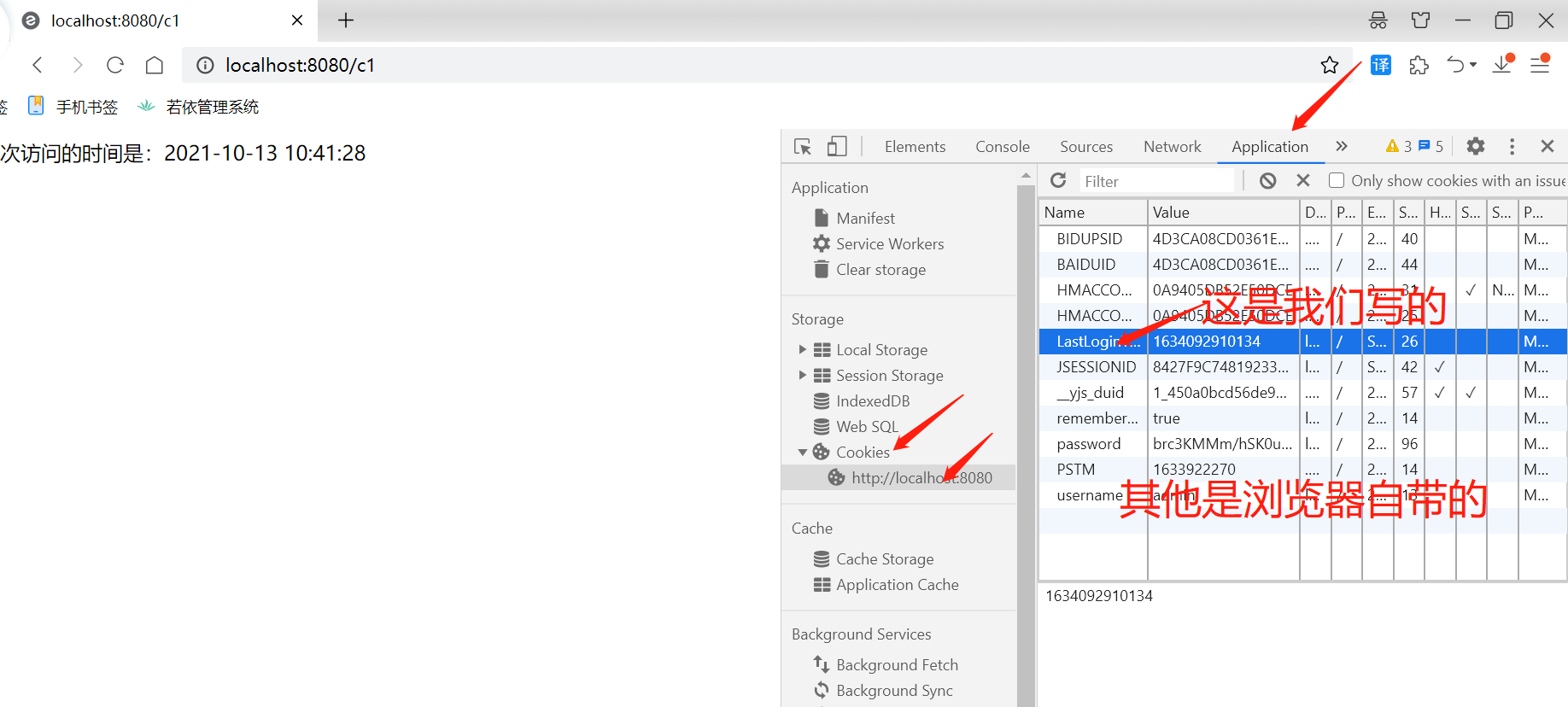Screen dimensions: 1568x707
Task: Focus the cookie Filter field
Action: point(1157,181)
